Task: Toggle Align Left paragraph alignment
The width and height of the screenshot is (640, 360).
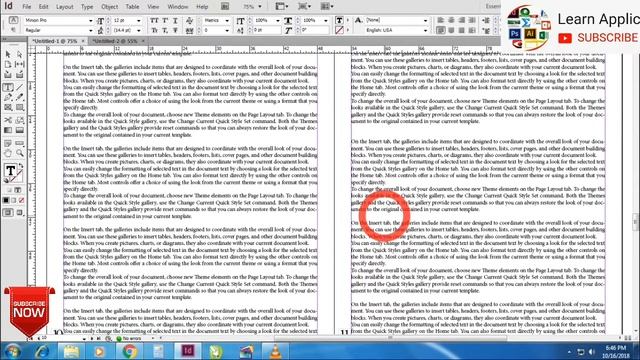Action: click(x=440, y=20)
